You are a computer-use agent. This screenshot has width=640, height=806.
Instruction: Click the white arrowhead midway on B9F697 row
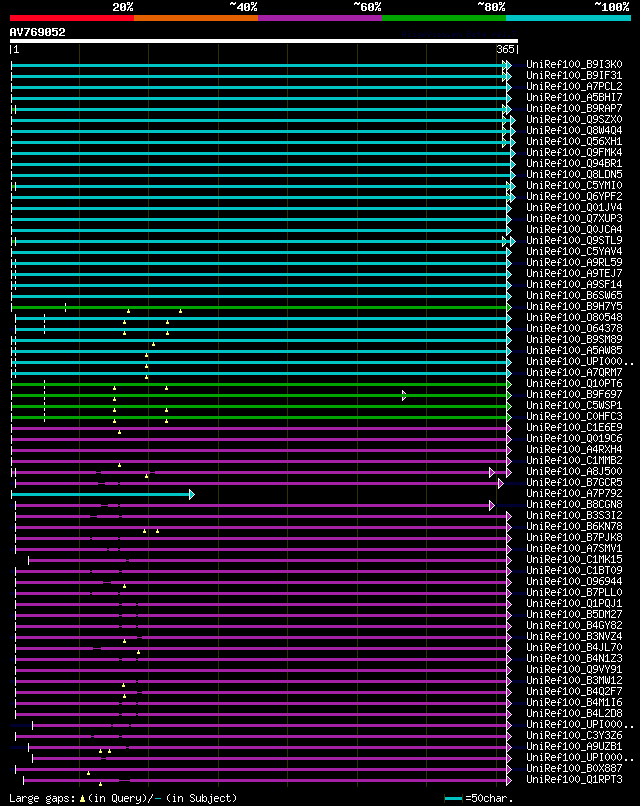pyautogui.click(x=404, y=395)
